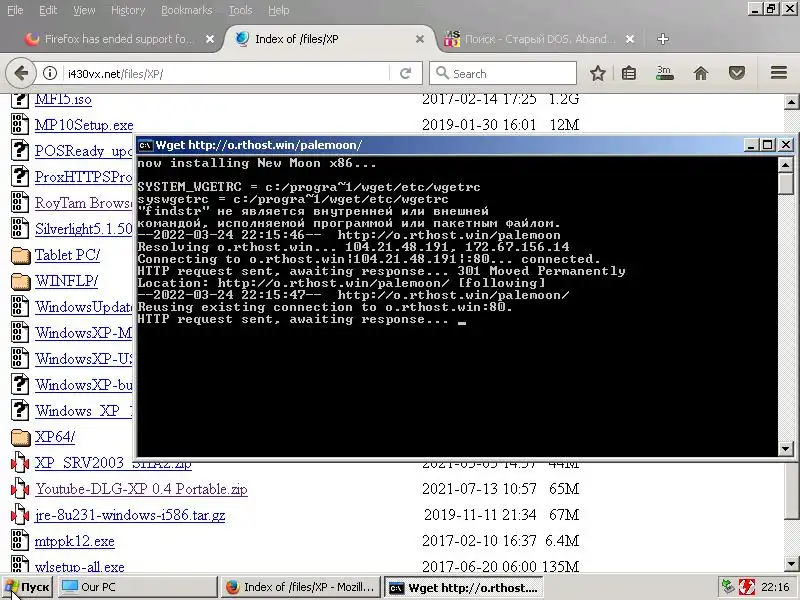Download jre-8u231-windows-i586.tar.gz
Screen dimensions: 800x600
tap(130, 515)
